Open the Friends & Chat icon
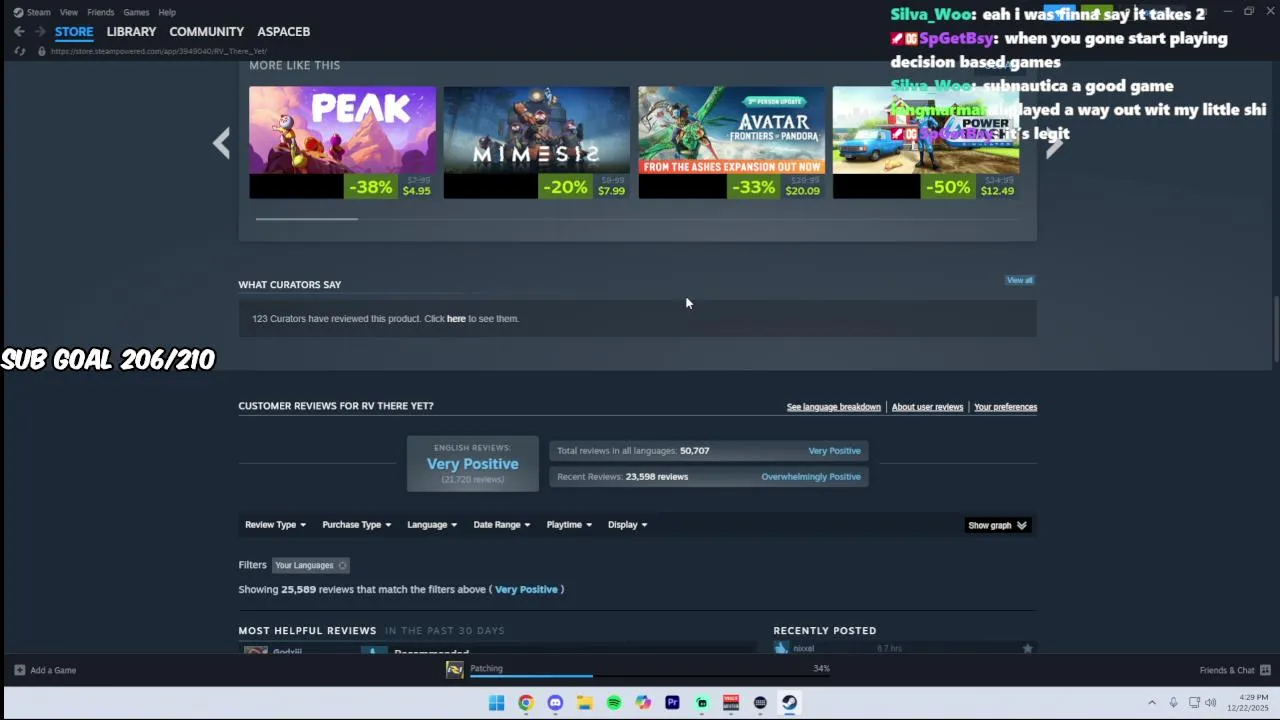This screenshot has width=1280, height=720. (x=1265, y=670)
